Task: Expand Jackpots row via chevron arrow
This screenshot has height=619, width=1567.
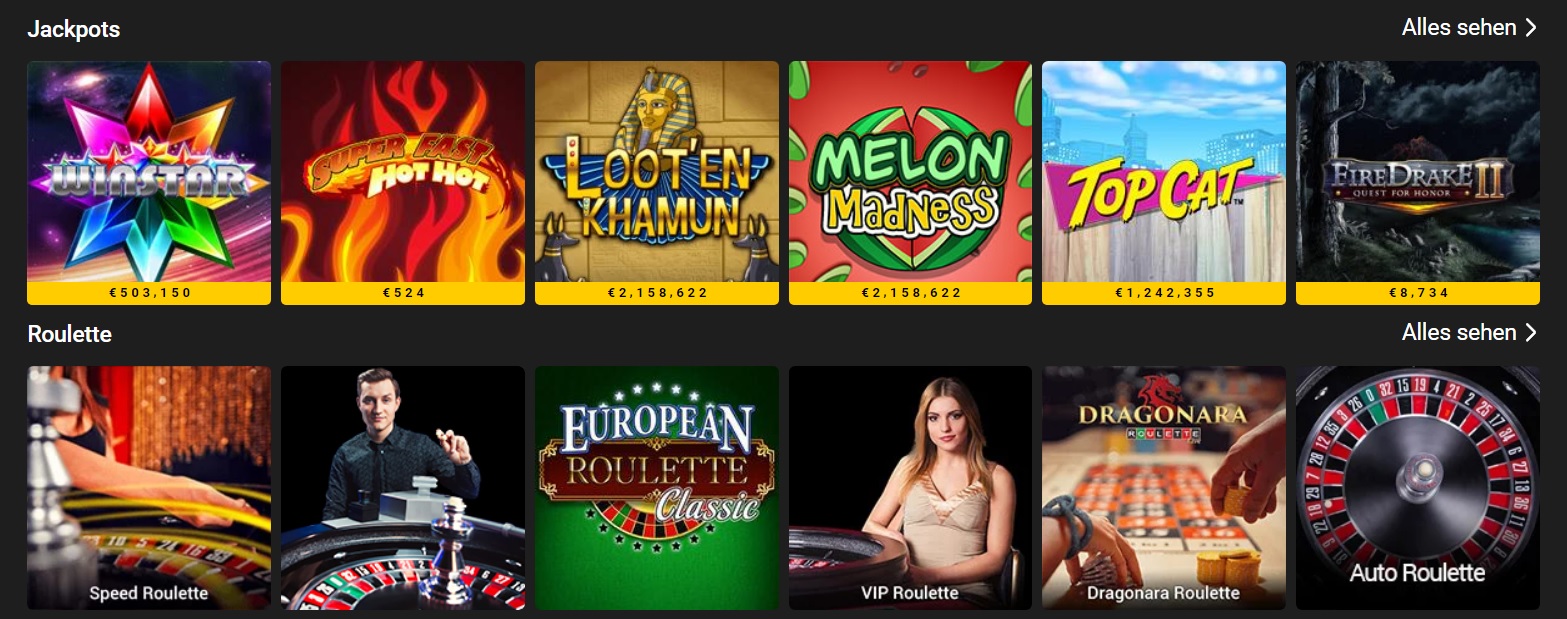Action: coord(1531,27)
